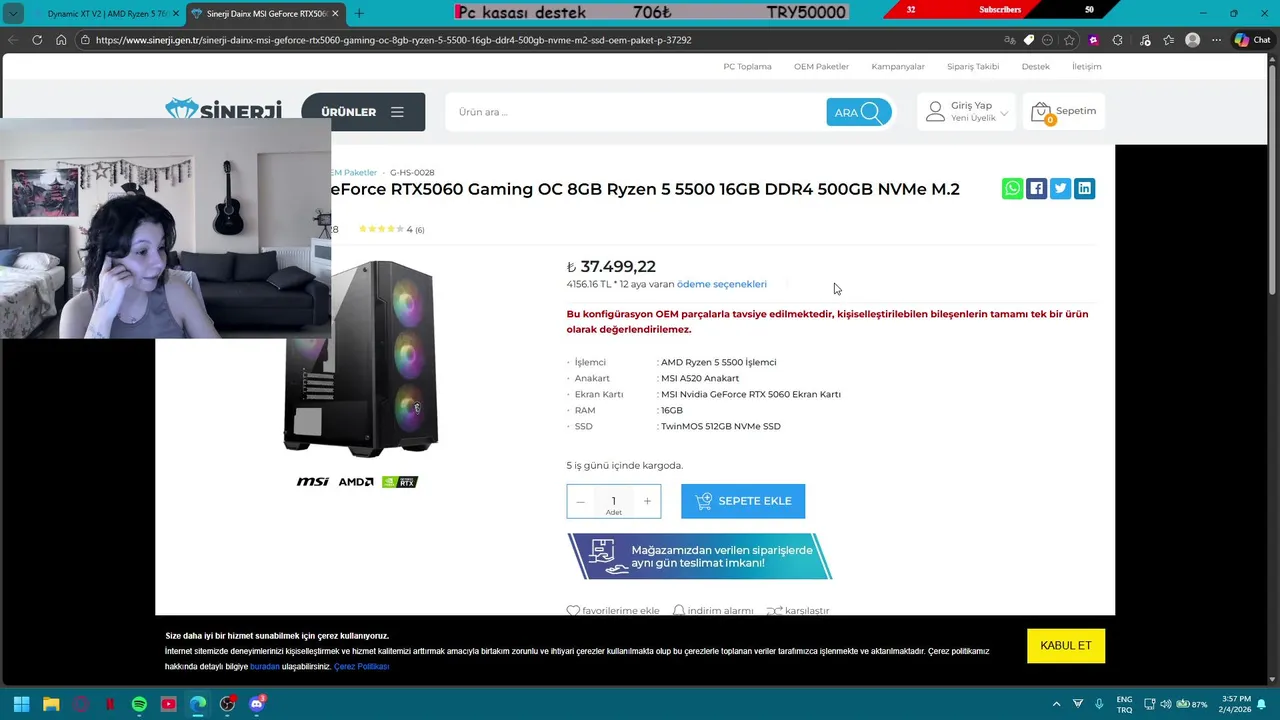Open shopping price tag icon in address bar
The image size is (1280, 720).
pyautogui.click(x=1029, y=40)
